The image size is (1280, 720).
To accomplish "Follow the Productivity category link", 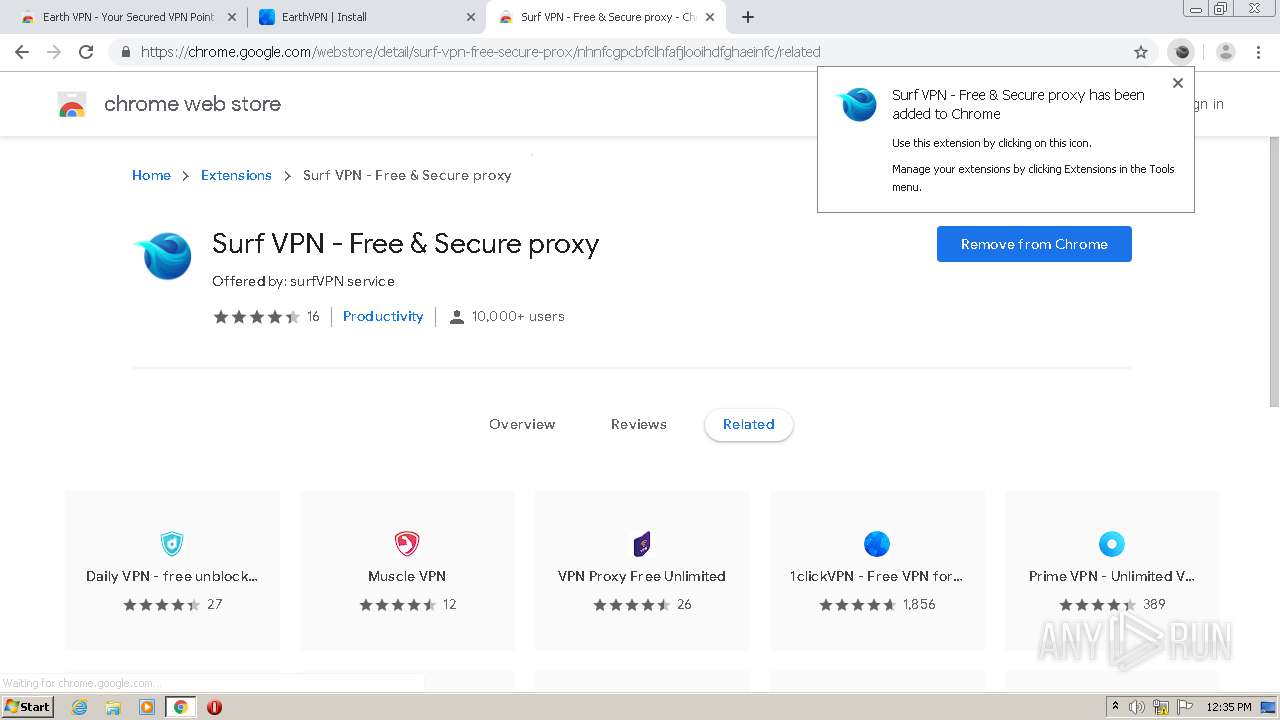I will (383, 316).
